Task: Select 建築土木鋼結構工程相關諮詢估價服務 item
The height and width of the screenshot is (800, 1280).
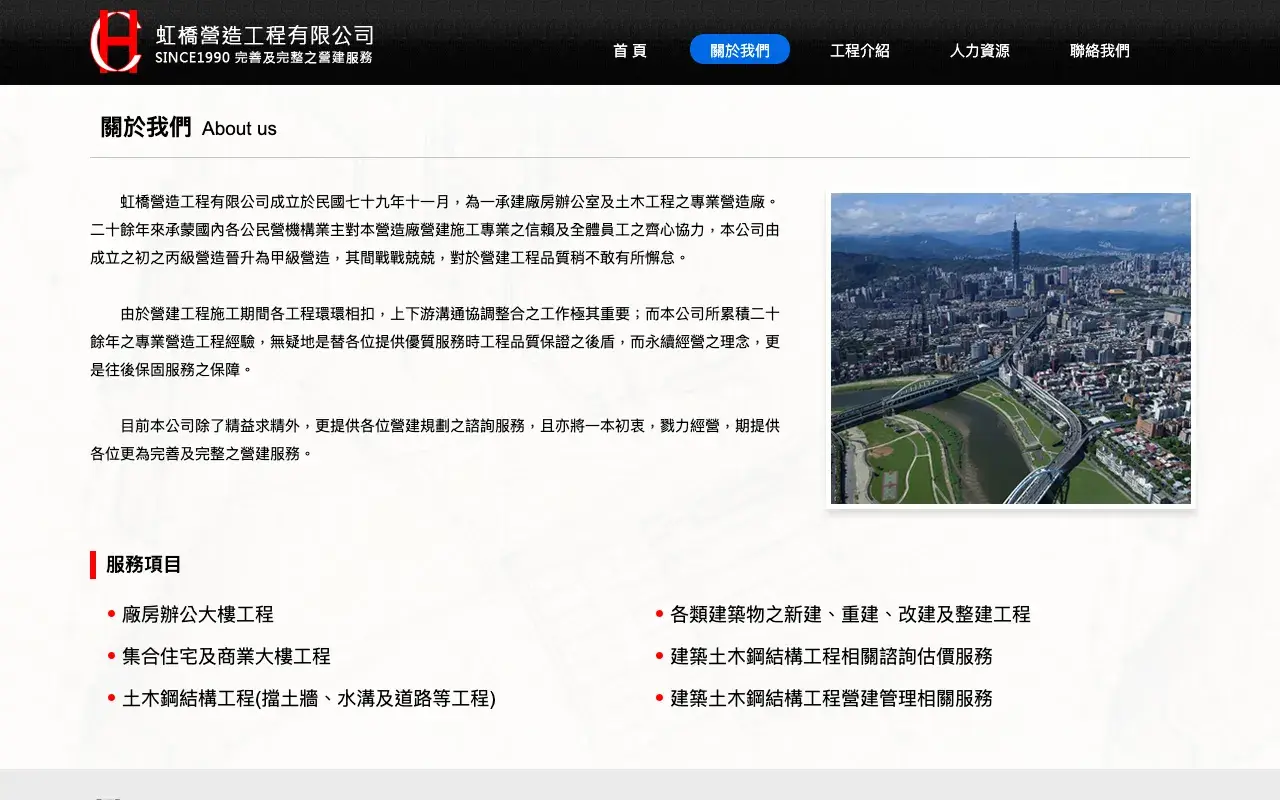Action: [x=831, y=656]
